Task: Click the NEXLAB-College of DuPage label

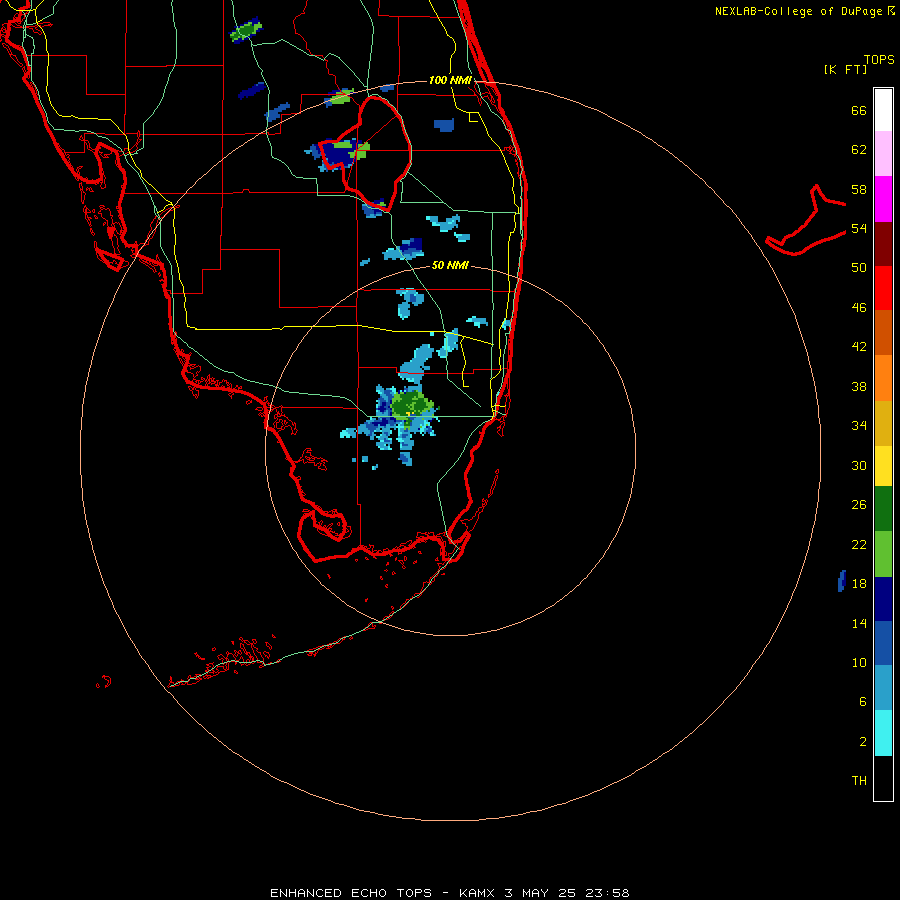Action: pos(805,11)
